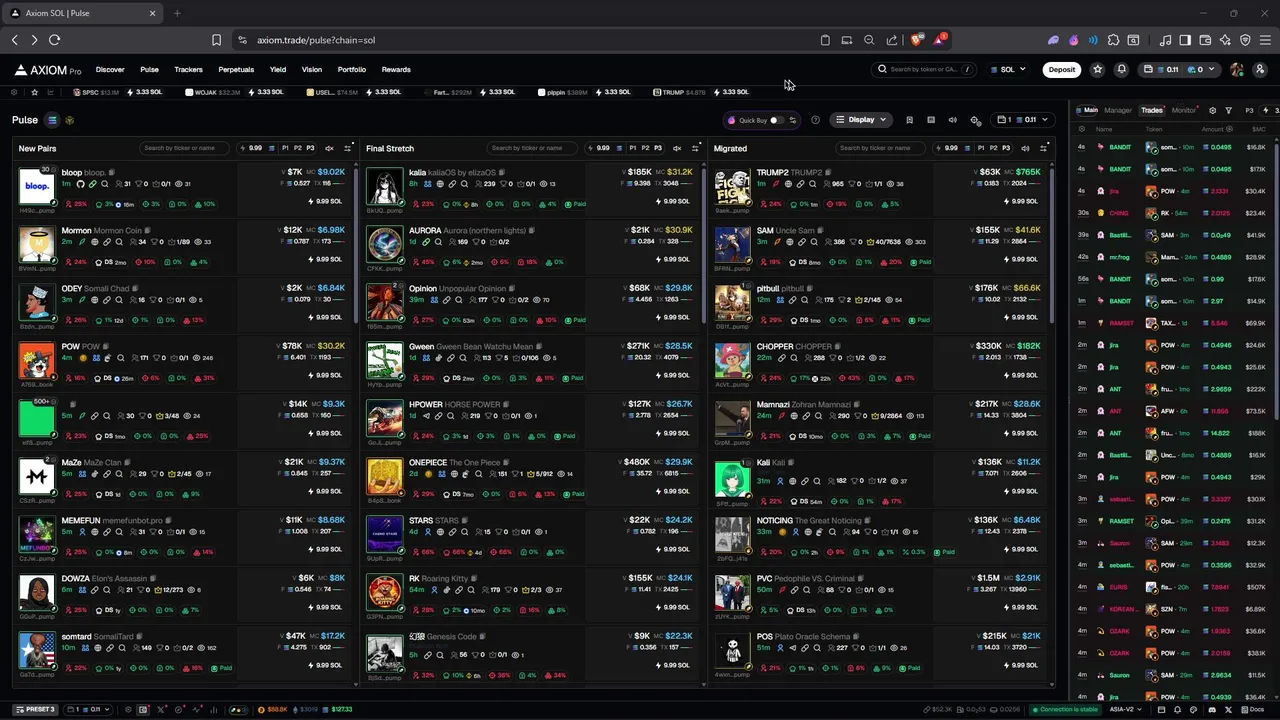Screen dimensions: 1280x720
Task: Click the Axiom Pro logo
Action: point(48,70)
